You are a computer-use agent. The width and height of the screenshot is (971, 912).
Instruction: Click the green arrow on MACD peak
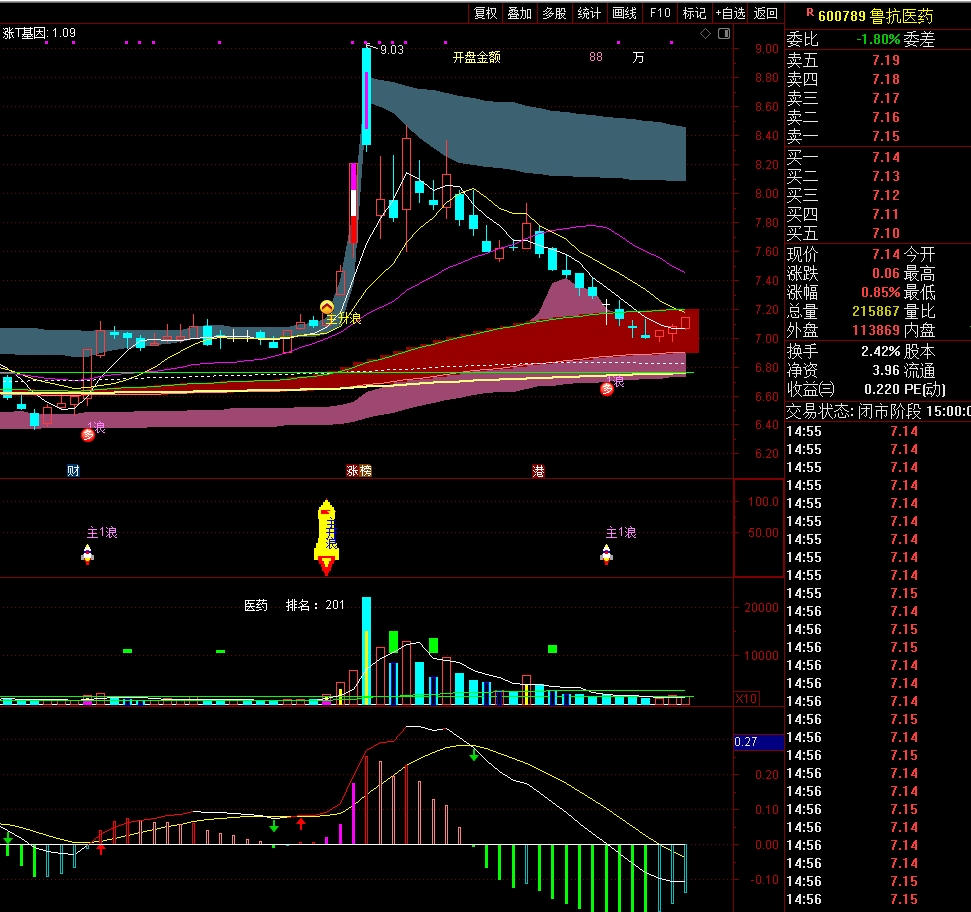[474, 755]
